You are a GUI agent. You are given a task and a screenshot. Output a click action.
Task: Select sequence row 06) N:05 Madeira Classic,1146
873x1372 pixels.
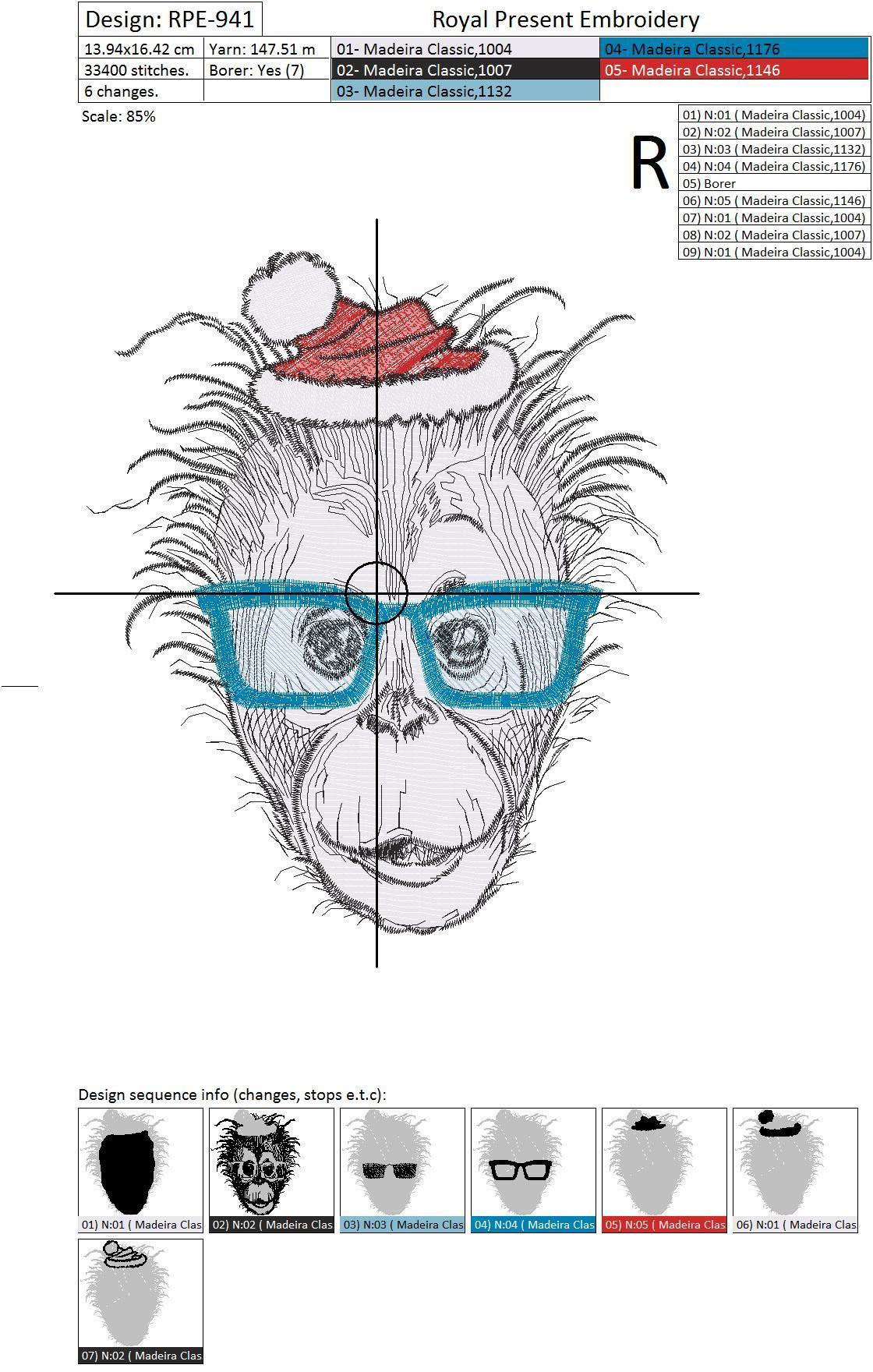click(x=774, y=200)
